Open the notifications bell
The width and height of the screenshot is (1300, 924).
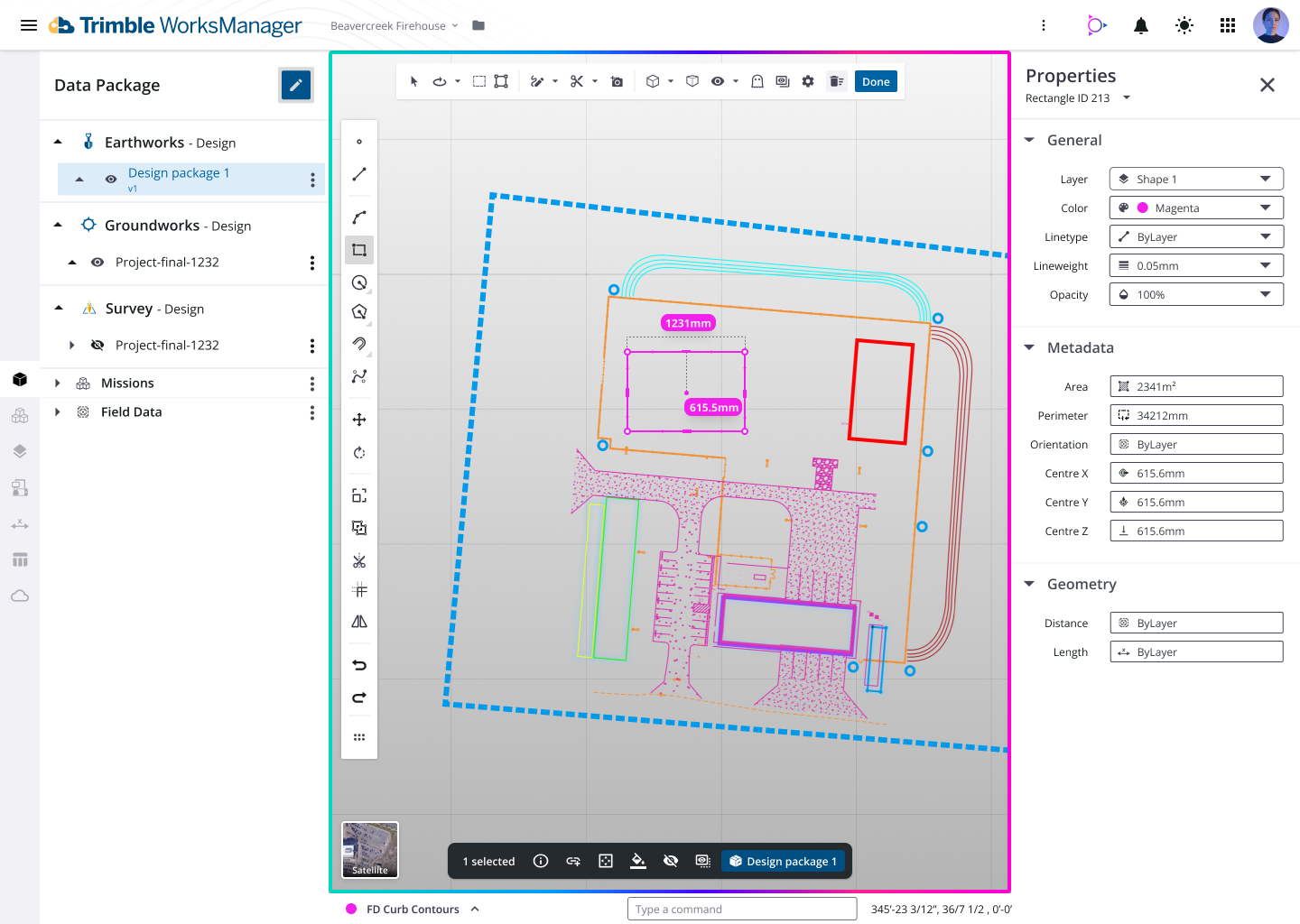coord(1141,25)
